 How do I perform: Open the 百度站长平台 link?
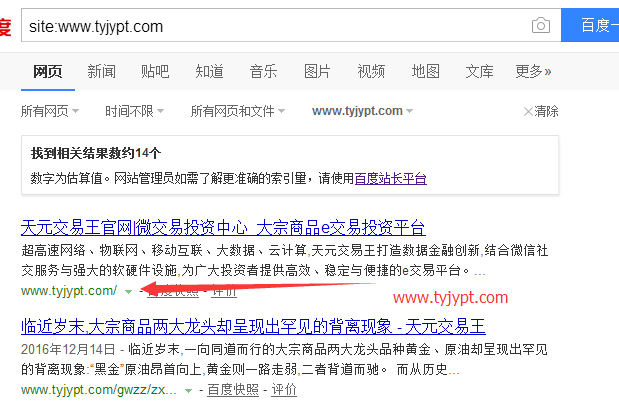pos(390,178)
